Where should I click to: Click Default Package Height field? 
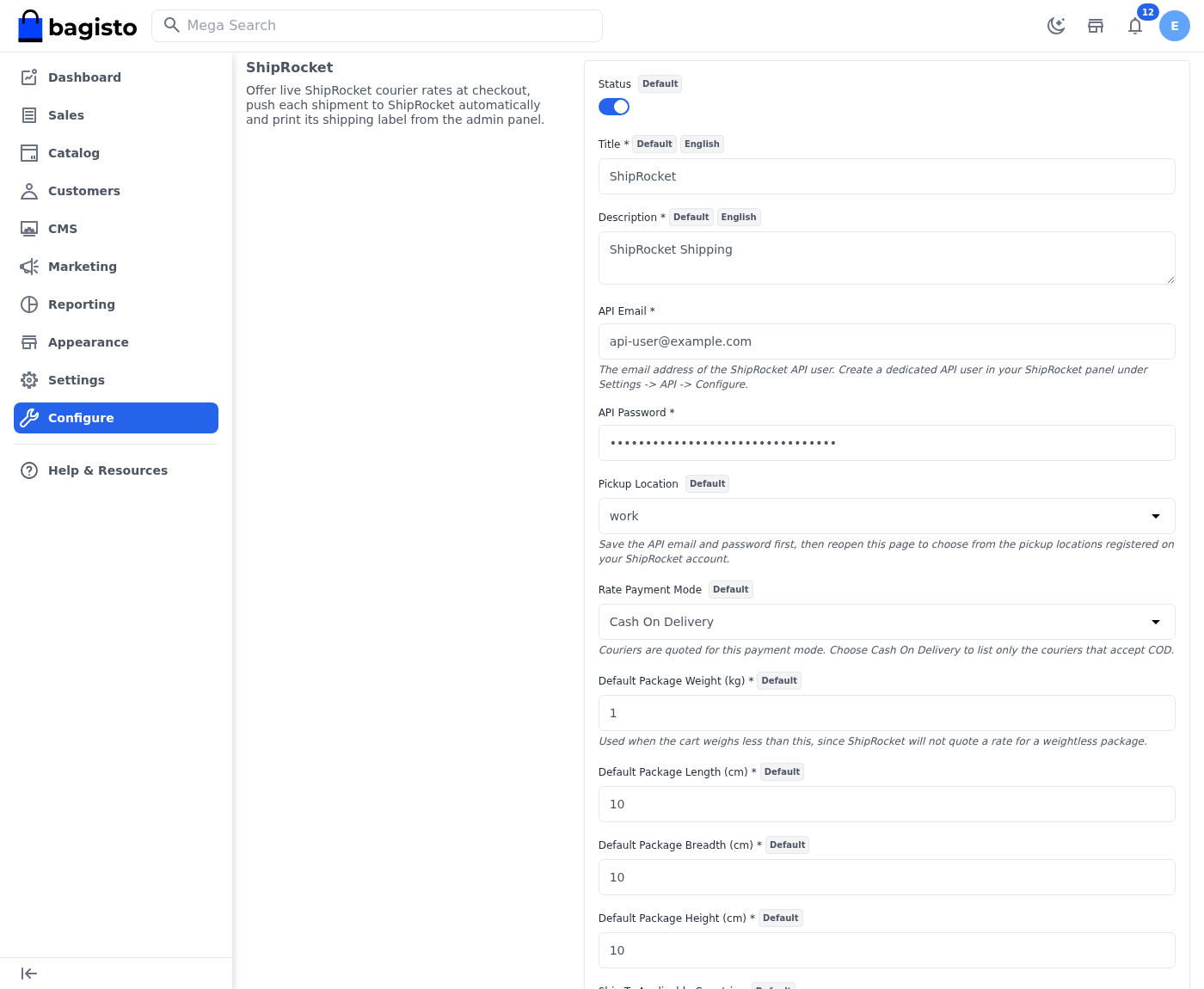click(x=887, y=950)
